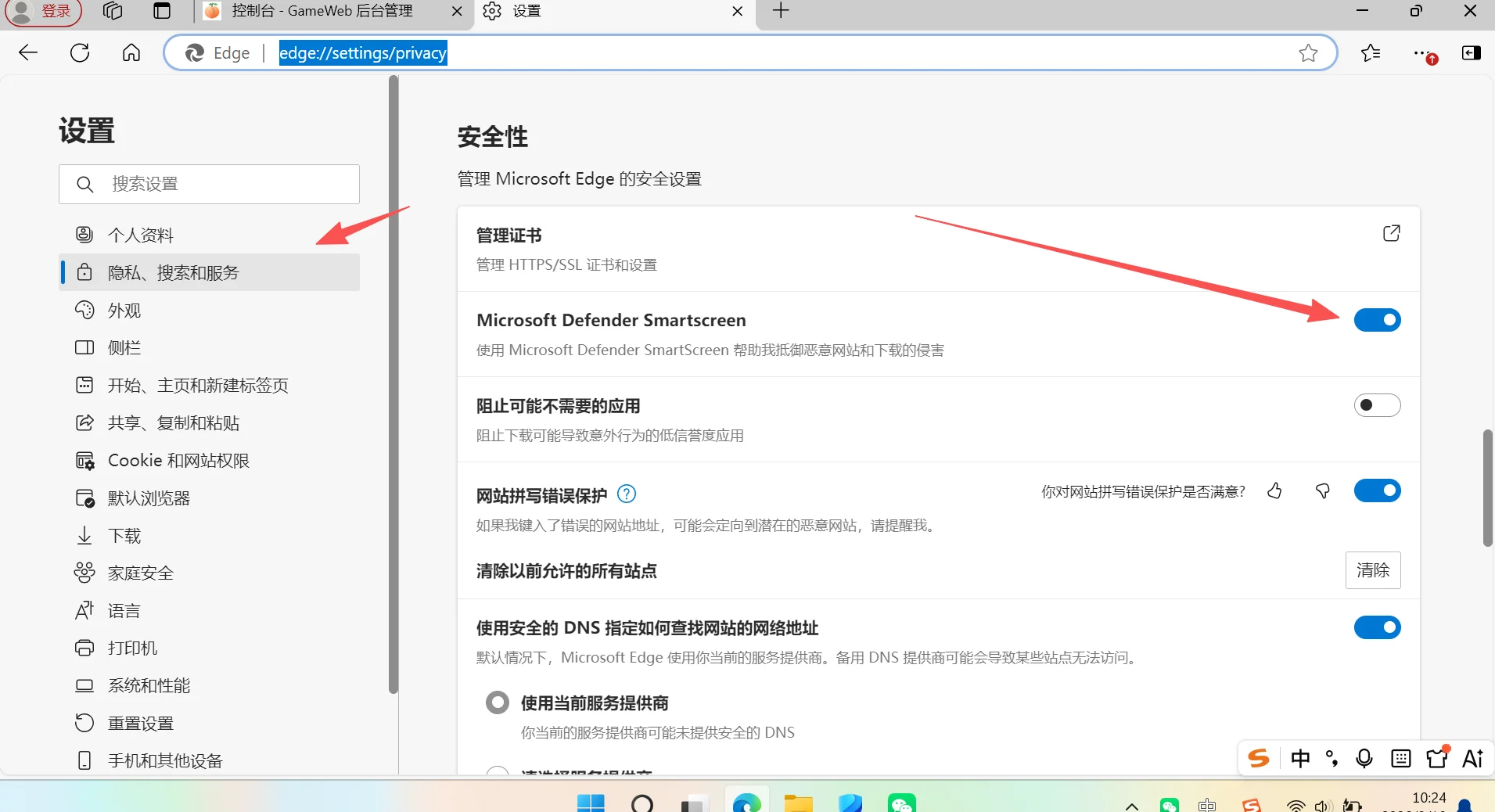
Task: Click the Sogou input method logo
Action: 1259,758
